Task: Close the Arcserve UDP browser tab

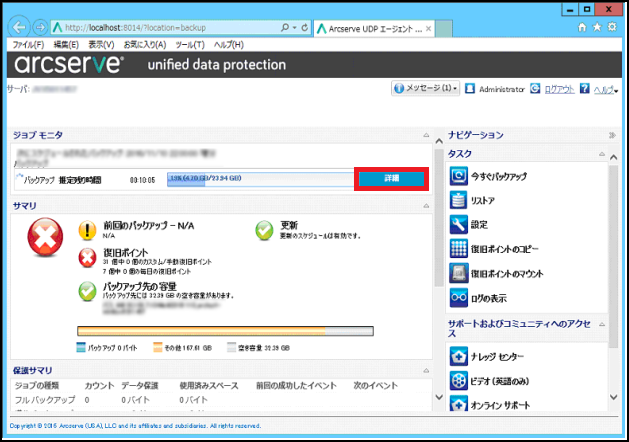Action: pyautogui.click(x=428, y=28)
